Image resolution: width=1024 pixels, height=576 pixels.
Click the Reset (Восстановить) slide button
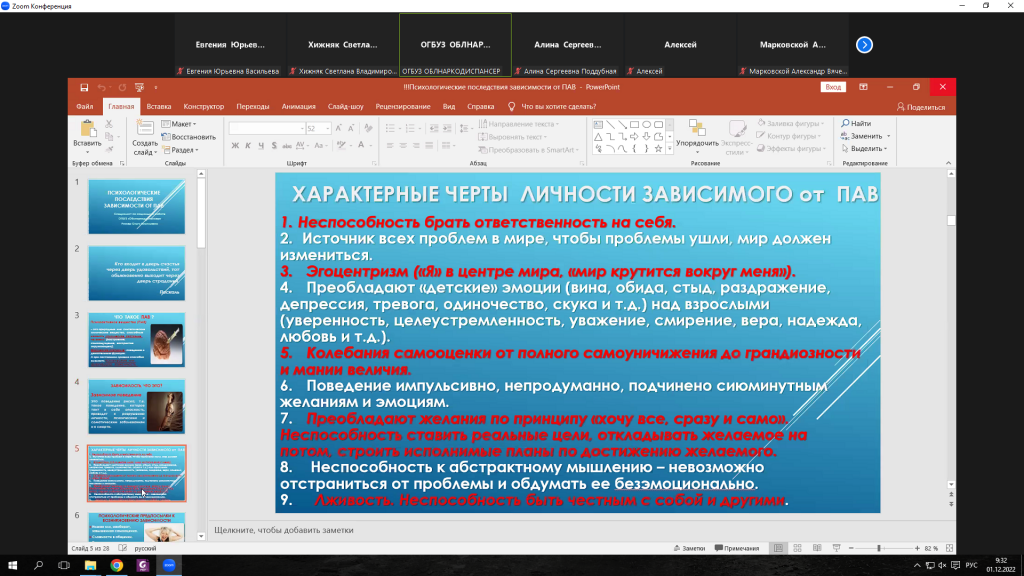click(x=188, y=137)
